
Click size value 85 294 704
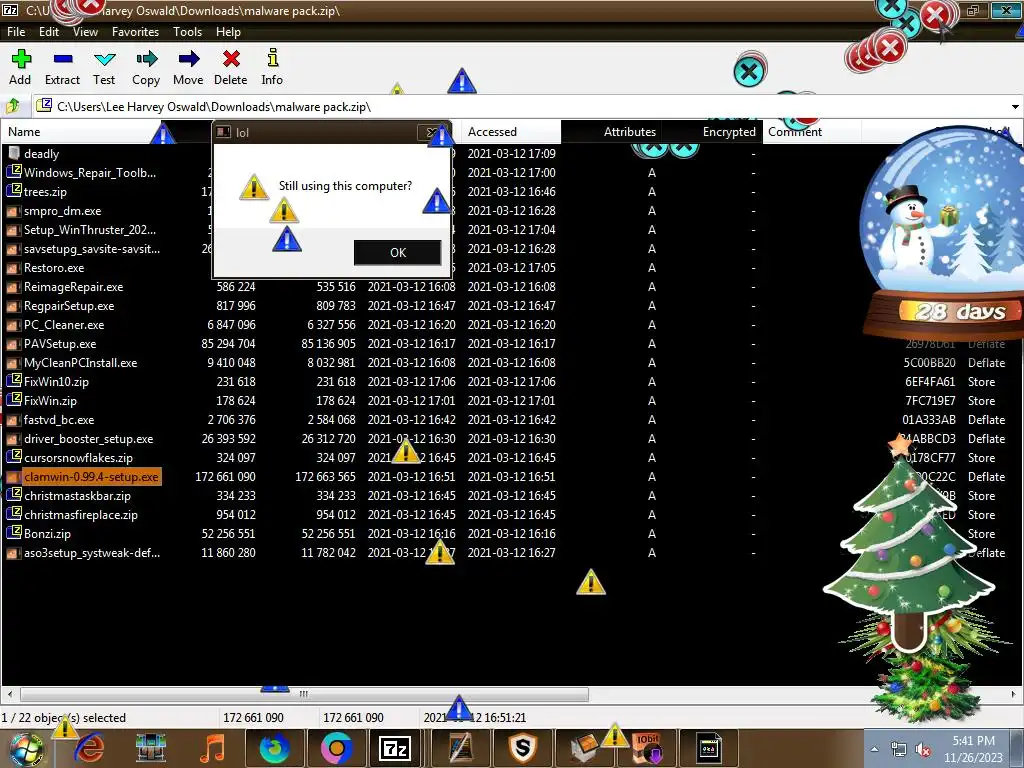point(228,344)
